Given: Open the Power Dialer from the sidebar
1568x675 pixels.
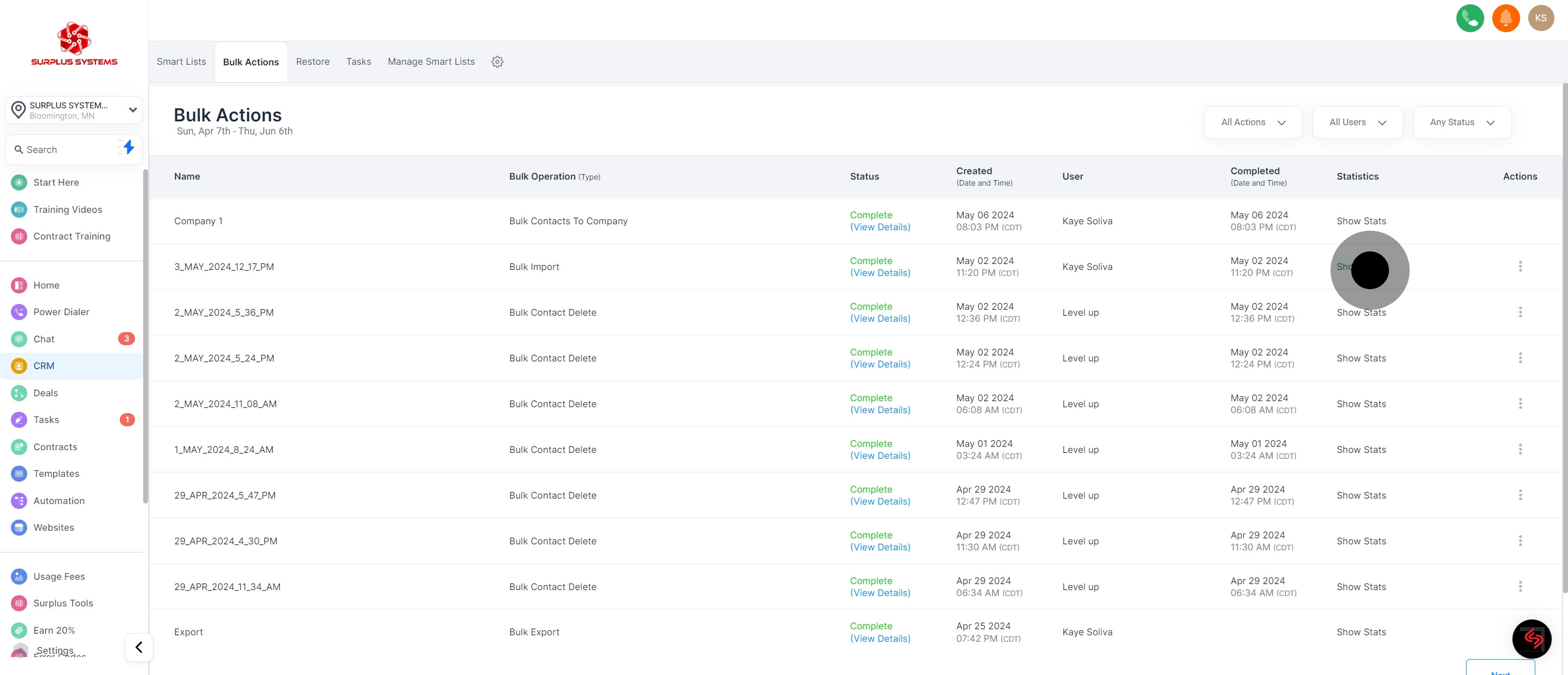Looking at the screenshot, I should click(60, 311).
